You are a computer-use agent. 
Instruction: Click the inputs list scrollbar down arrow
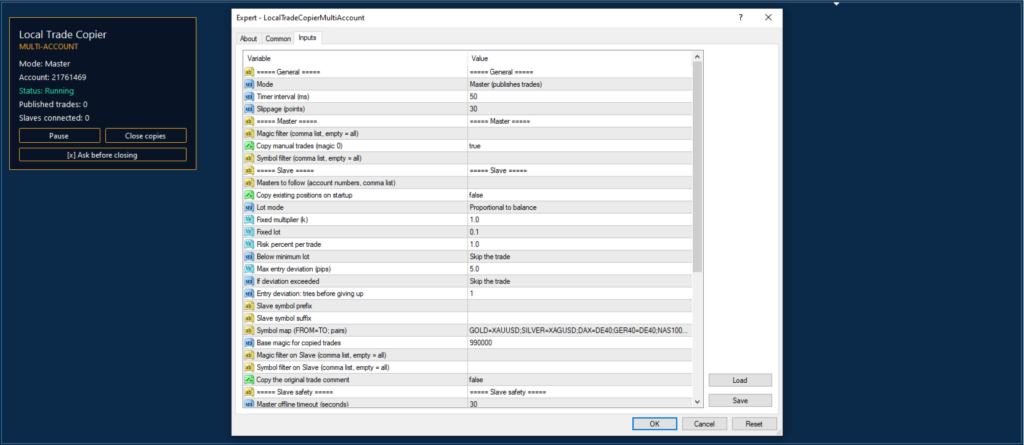(697, 402)
